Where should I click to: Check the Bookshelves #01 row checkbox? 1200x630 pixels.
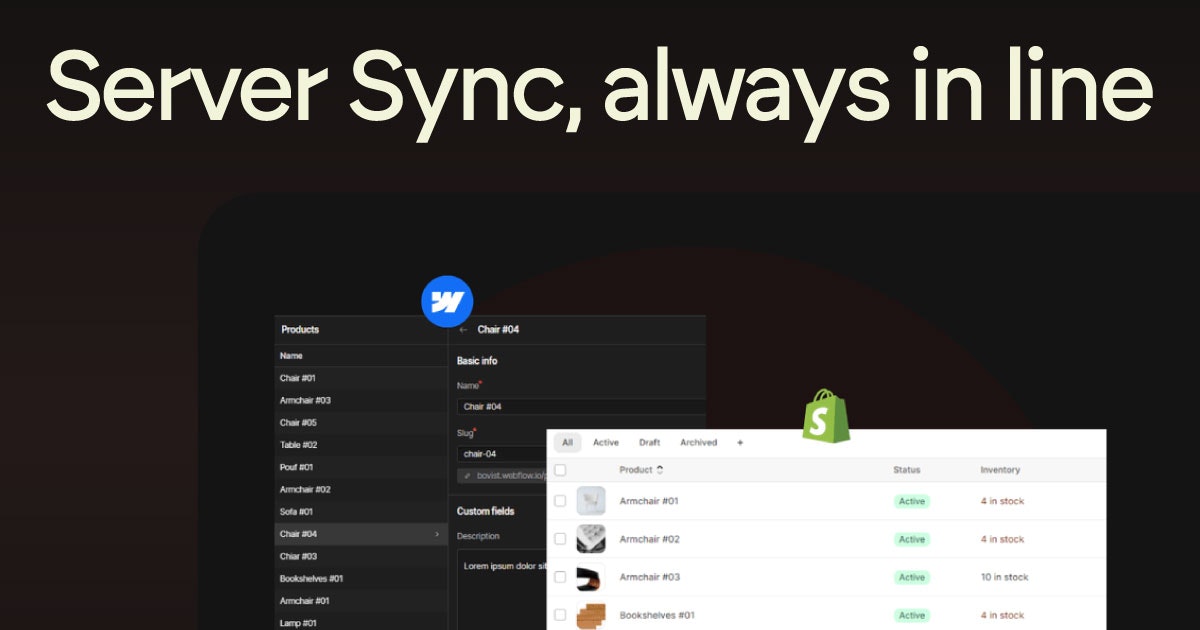(560, 615)
